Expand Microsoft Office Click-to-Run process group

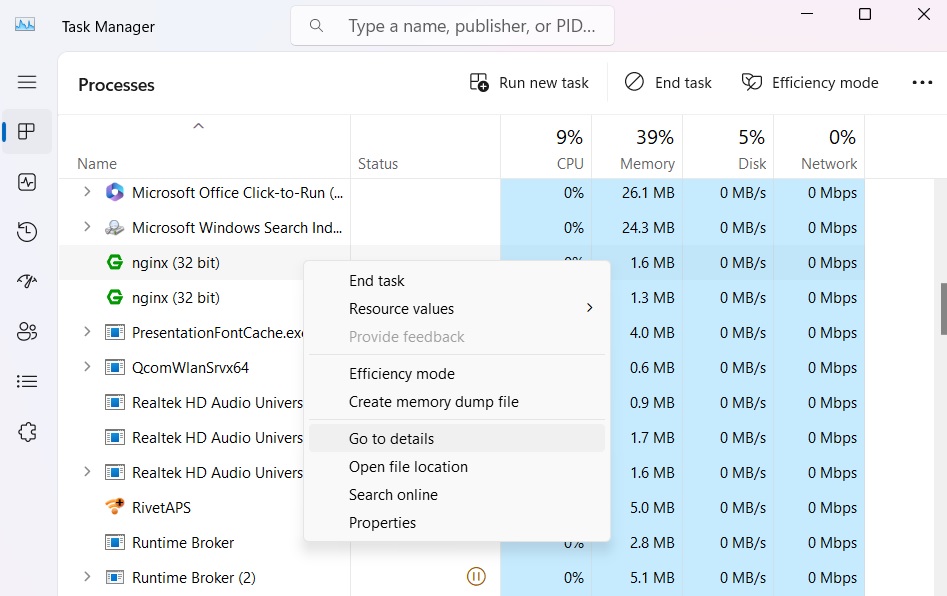coord(86,192)
